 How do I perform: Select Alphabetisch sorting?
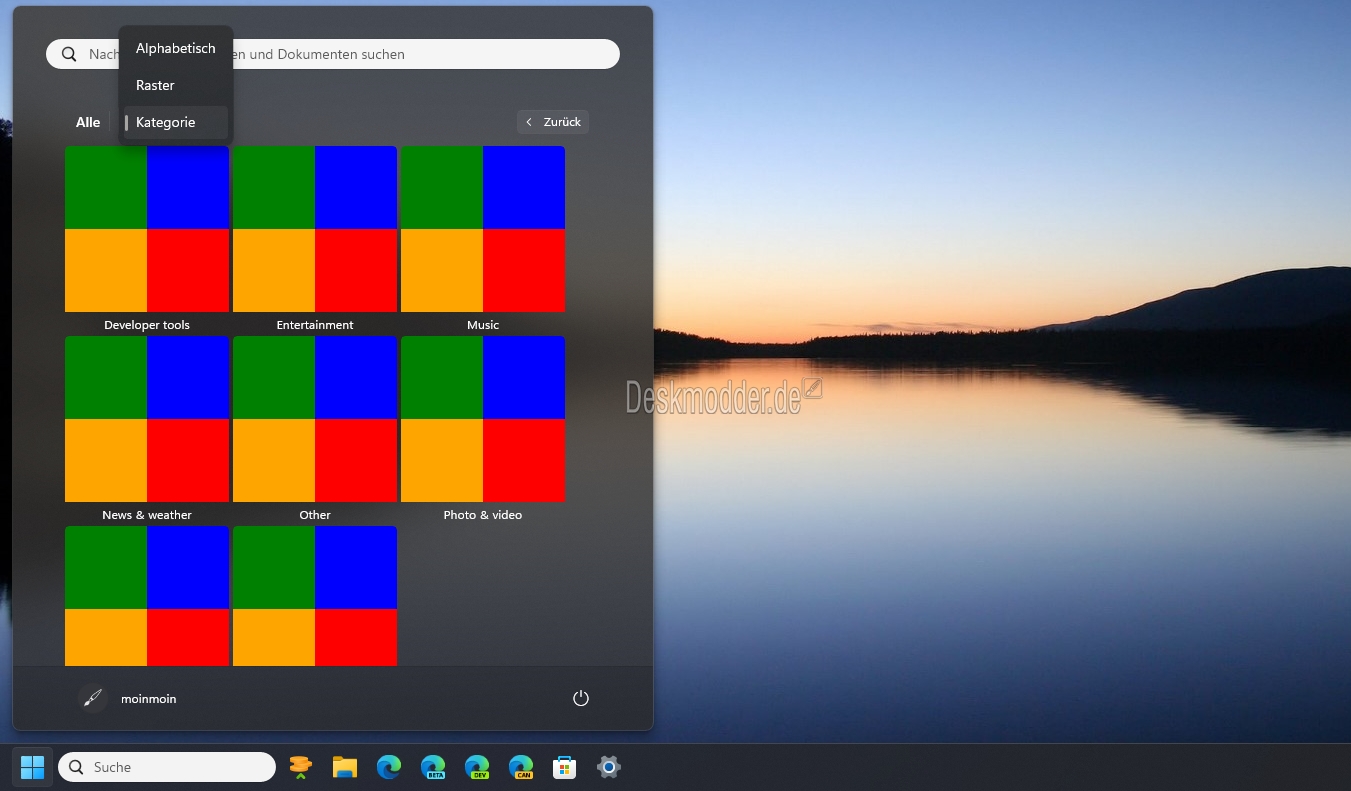[175, 48]
